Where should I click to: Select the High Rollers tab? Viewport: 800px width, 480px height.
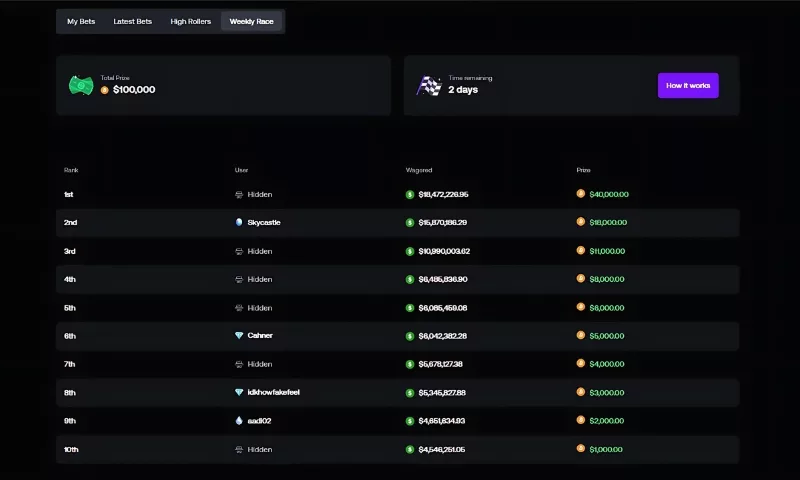[191, 21]
